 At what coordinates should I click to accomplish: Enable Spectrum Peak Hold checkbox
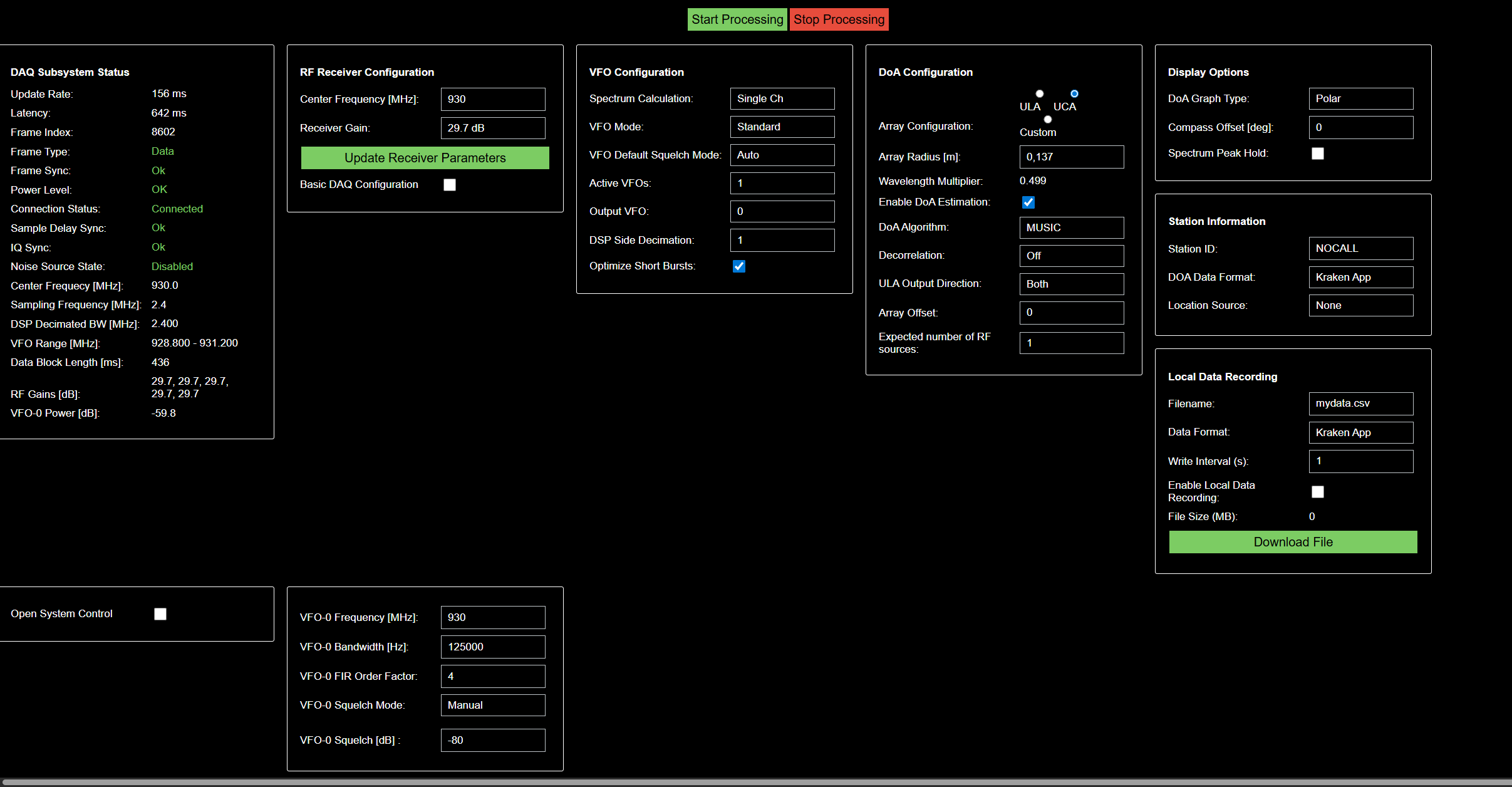[1318, 154]
